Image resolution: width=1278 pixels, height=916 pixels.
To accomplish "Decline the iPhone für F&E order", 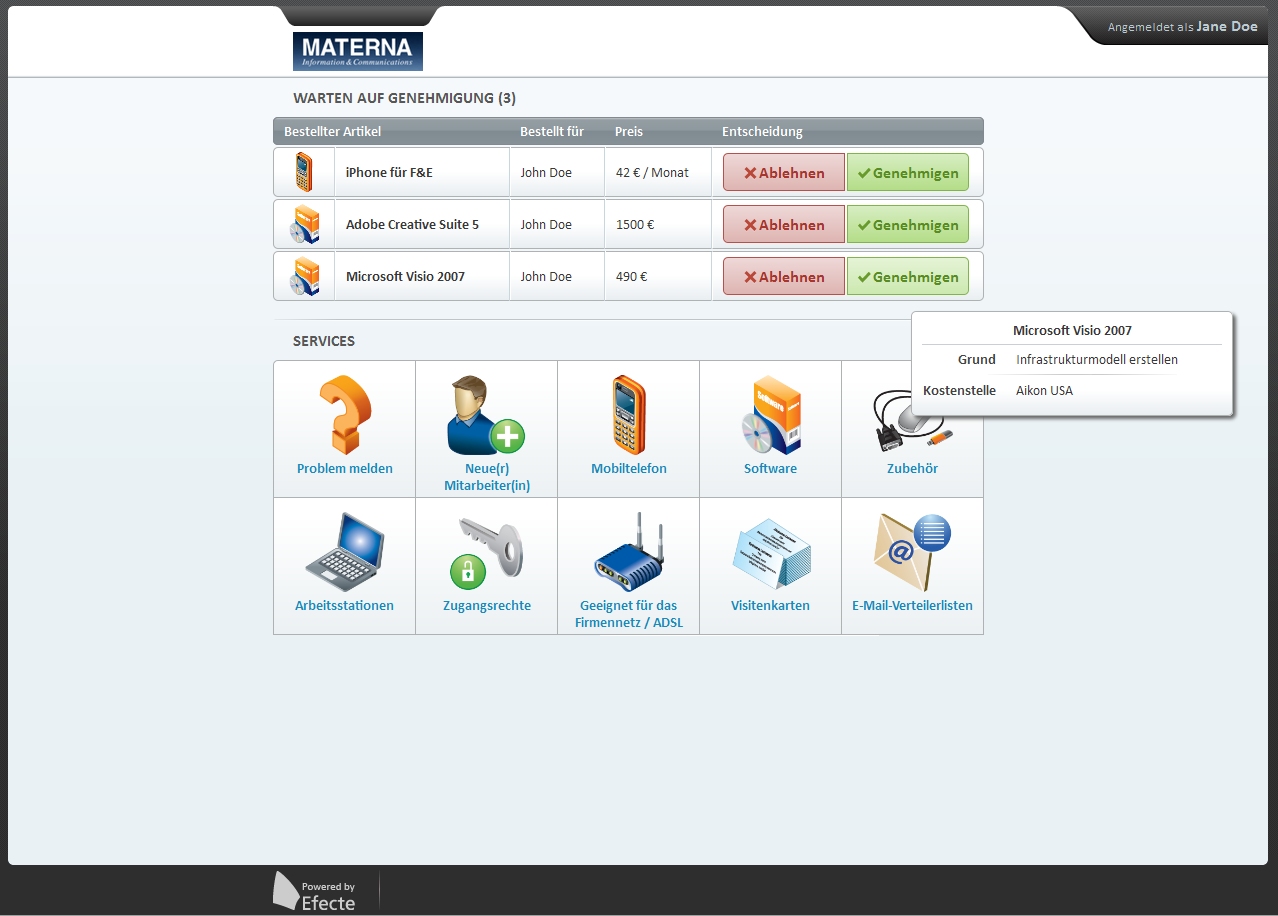I will pos(784,172).
